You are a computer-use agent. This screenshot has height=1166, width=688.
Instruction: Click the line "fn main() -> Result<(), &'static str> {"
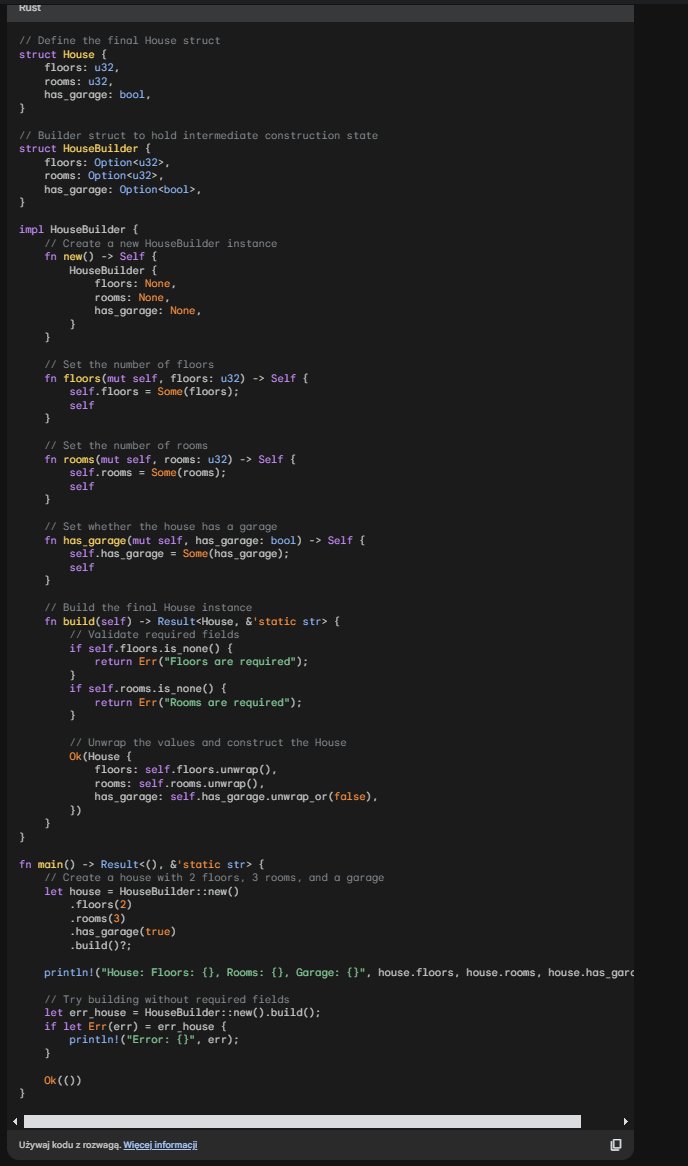pyautogui.click(x=142, y=864)
